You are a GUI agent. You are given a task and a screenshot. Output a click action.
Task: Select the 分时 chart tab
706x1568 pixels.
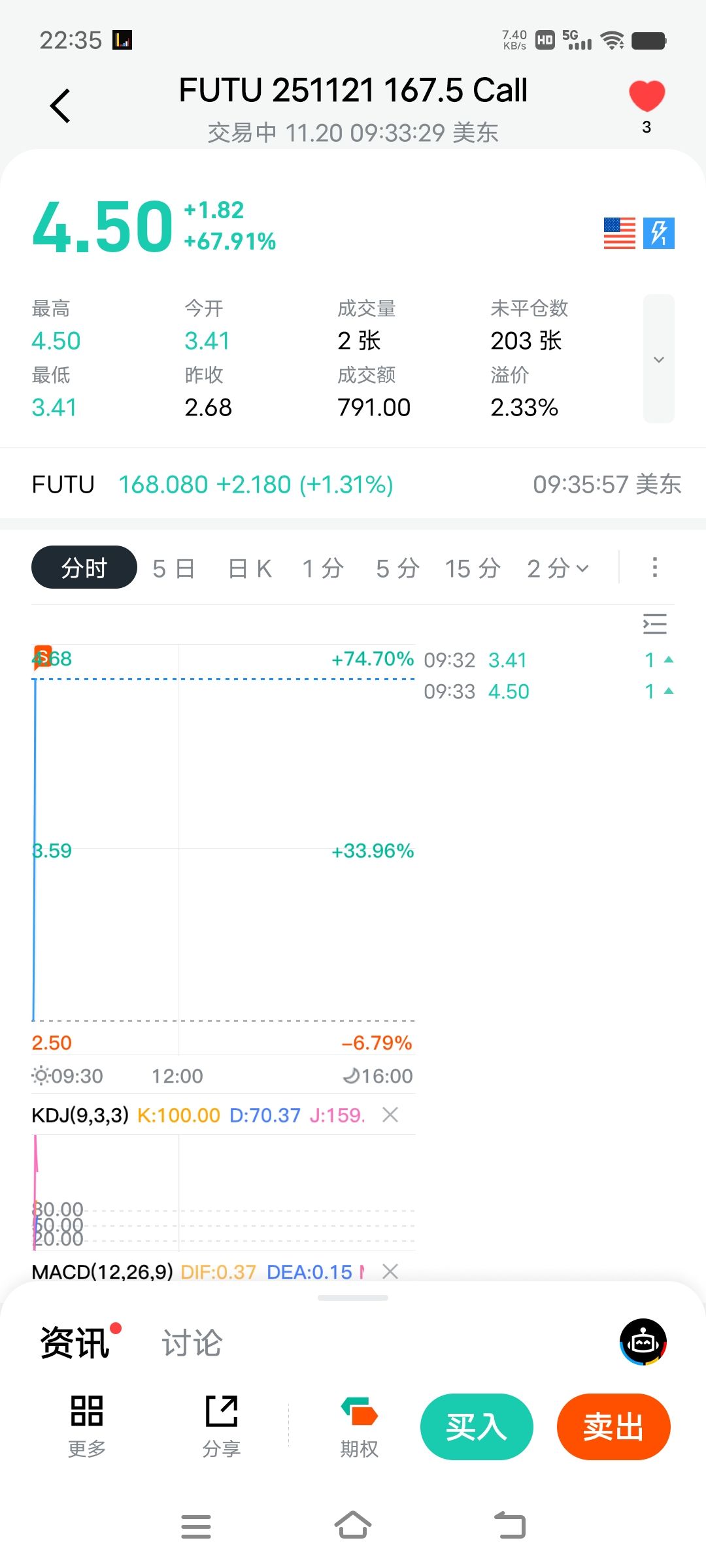[x=84, y=568]
